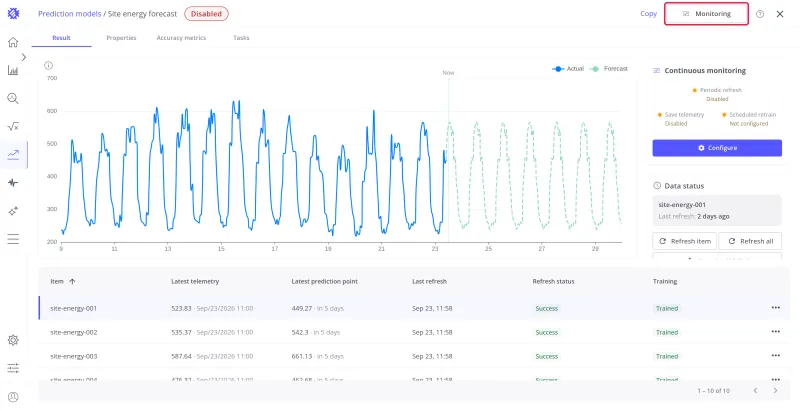800x411 pixels.
Task: Open the magnifier analysis sidebar icon
Action: (13, 98)
